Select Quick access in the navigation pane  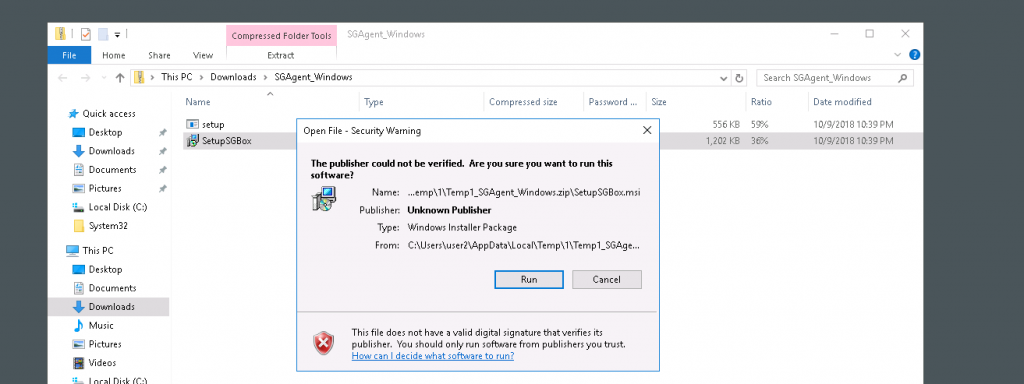108,114
